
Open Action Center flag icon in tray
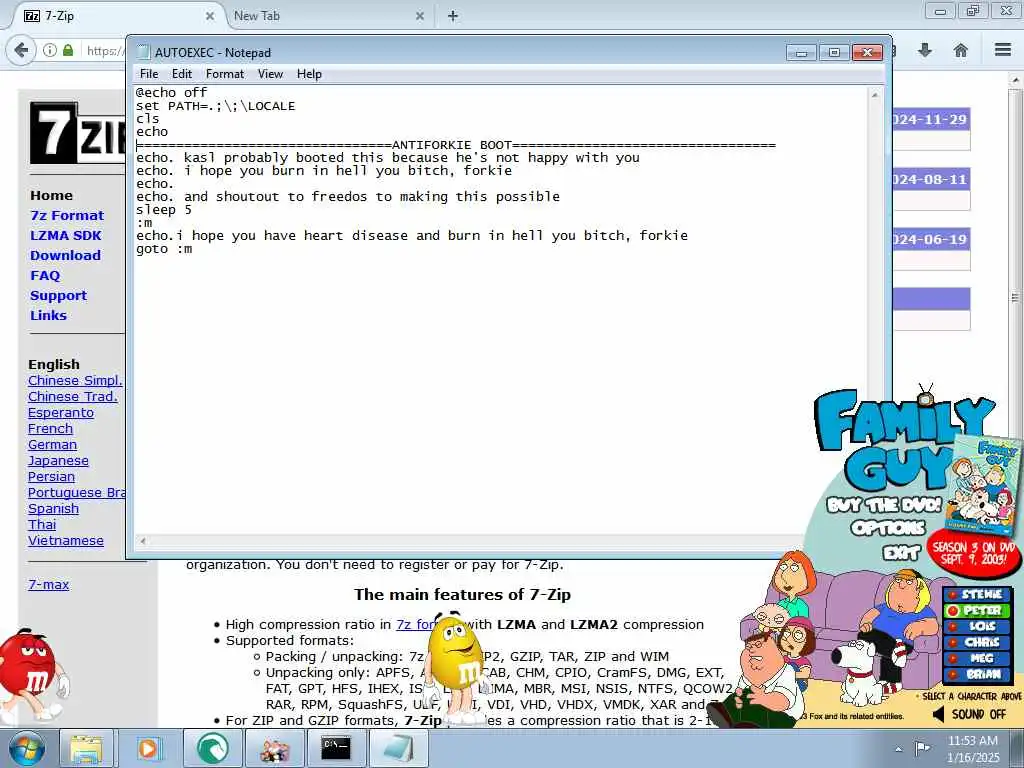[922, 748]
